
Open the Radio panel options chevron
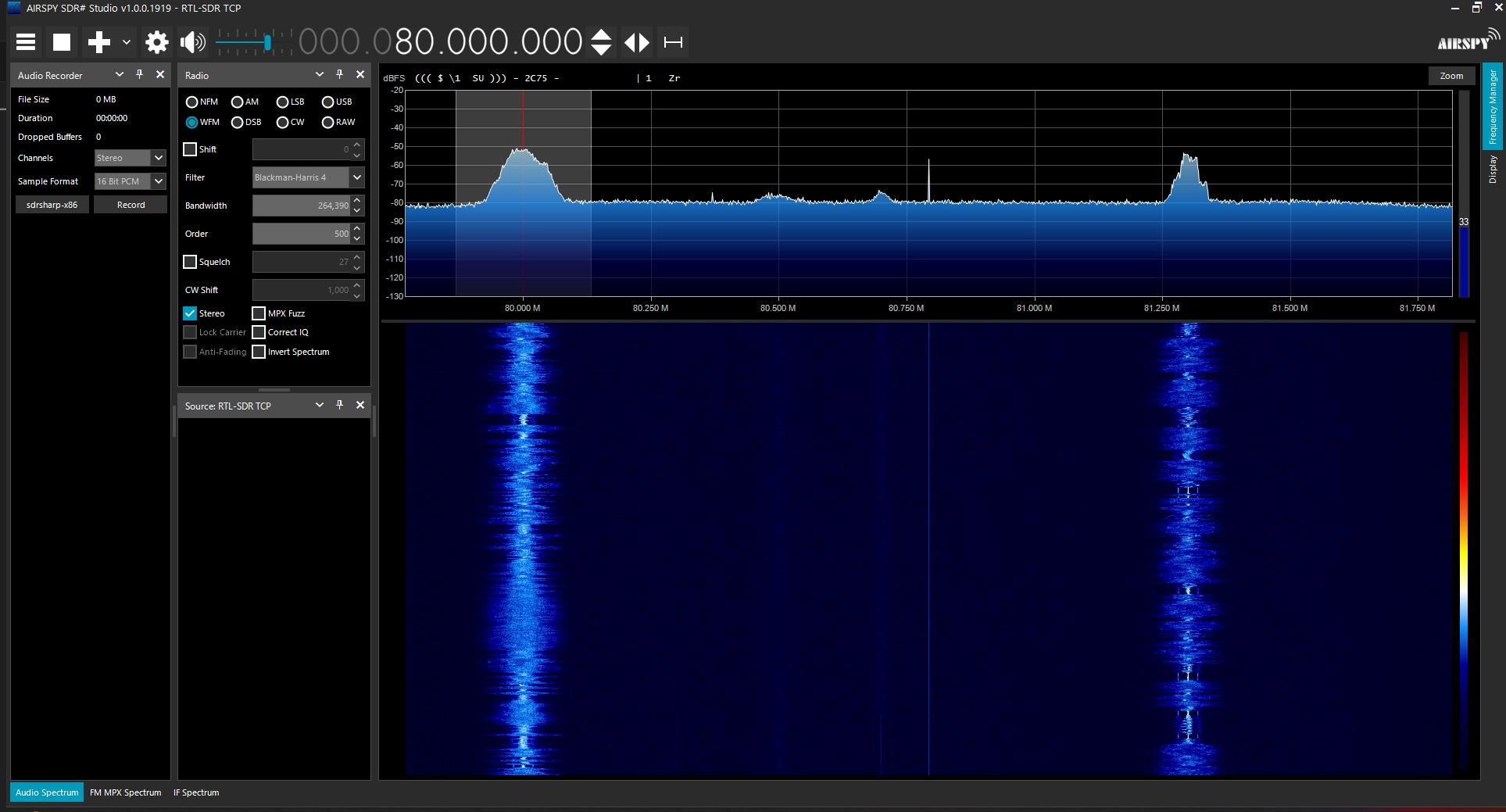pyautogui.click(x=319, y=74)
